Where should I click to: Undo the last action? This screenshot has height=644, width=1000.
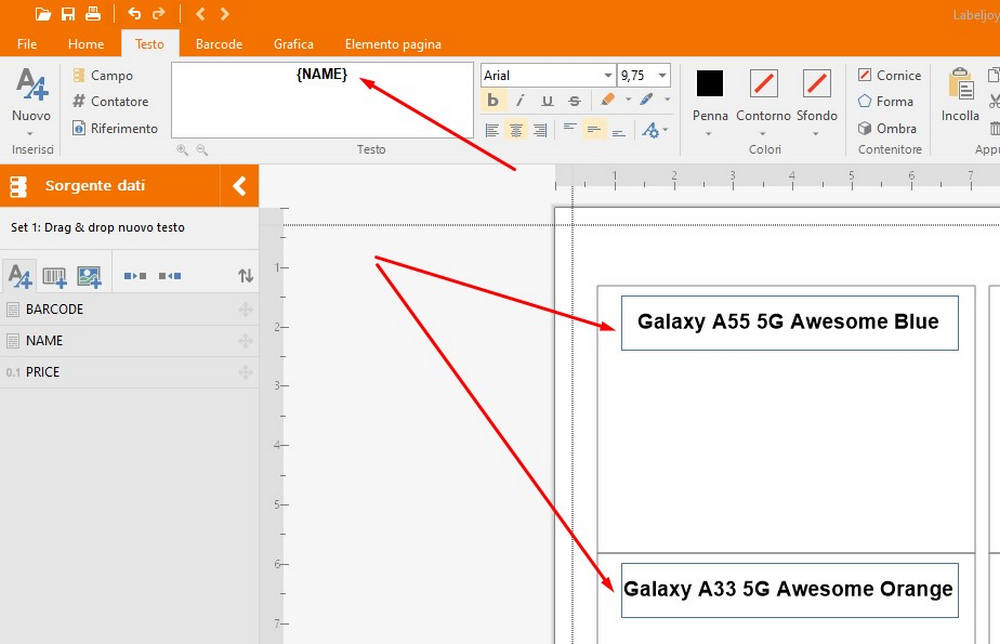[134, 14]
